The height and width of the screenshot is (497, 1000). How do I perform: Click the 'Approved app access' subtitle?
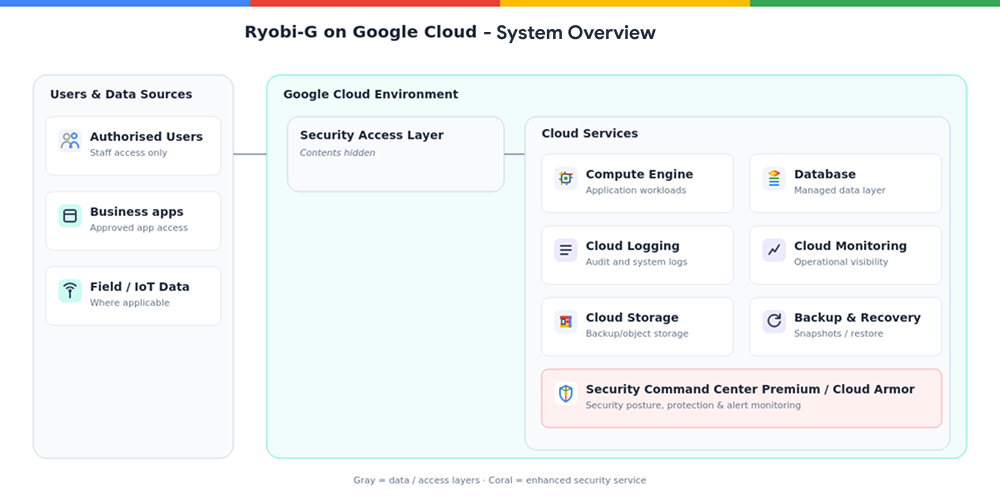click(139, 228)
